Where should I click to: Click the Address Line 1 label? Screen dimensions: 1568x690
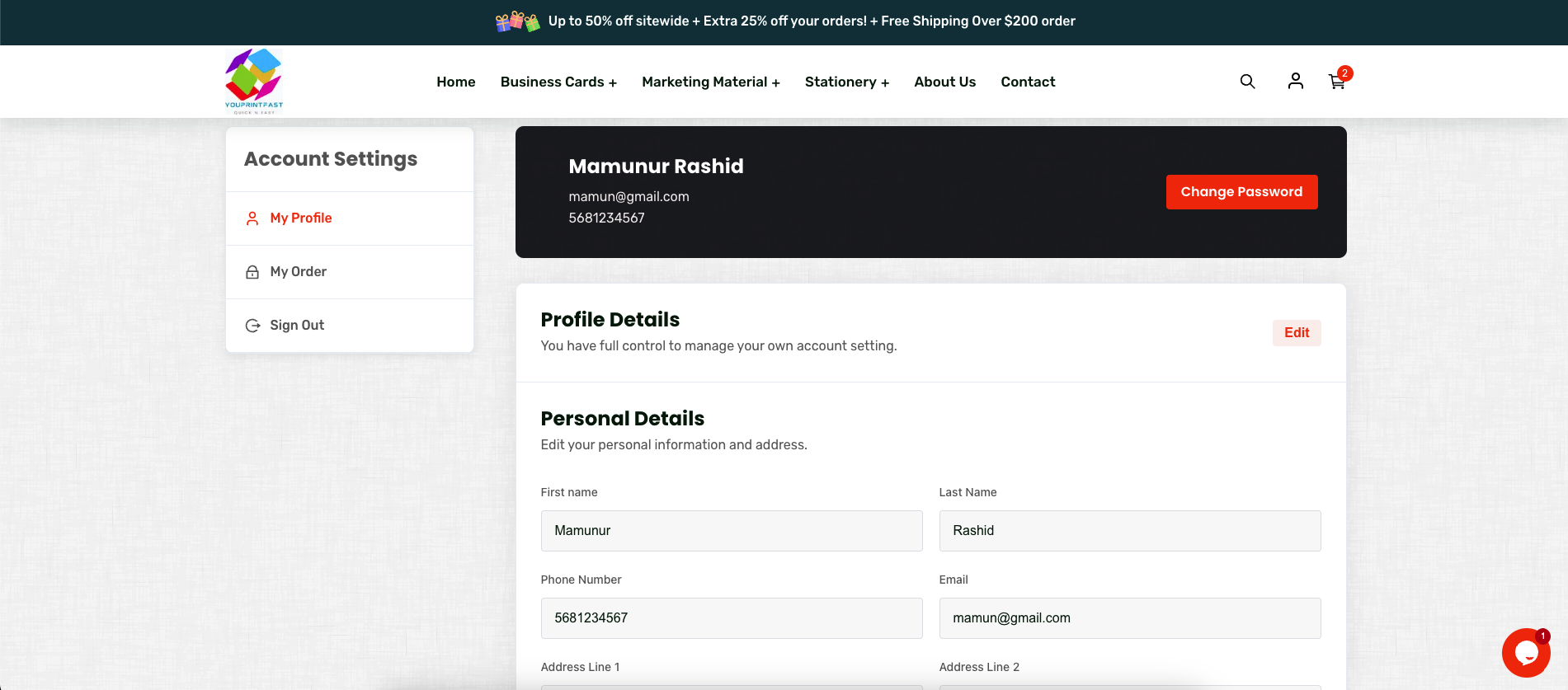[580, 667]
